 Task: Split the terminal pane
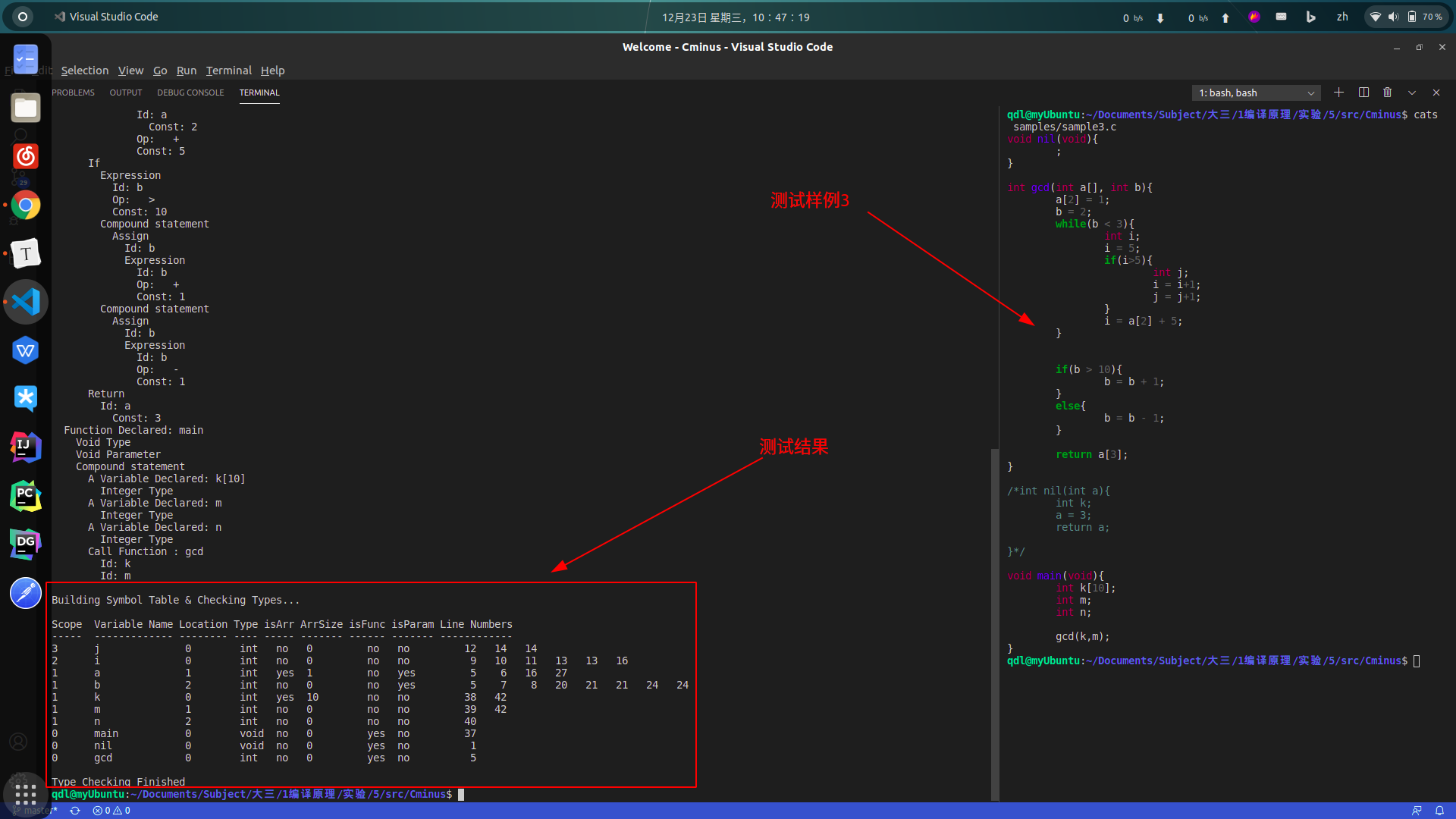pyautogui.click(x=1363, y=93)
